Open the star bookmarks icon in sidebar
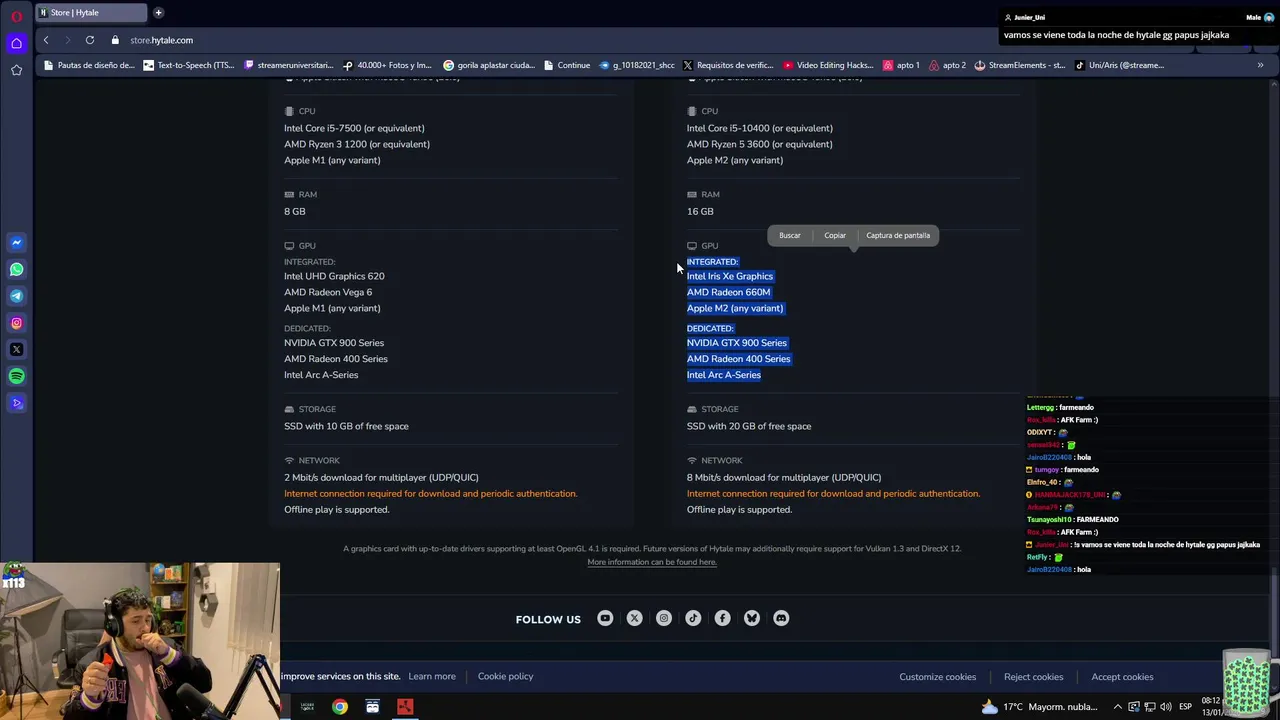1280x720 pixels. [x=16, y=70]
